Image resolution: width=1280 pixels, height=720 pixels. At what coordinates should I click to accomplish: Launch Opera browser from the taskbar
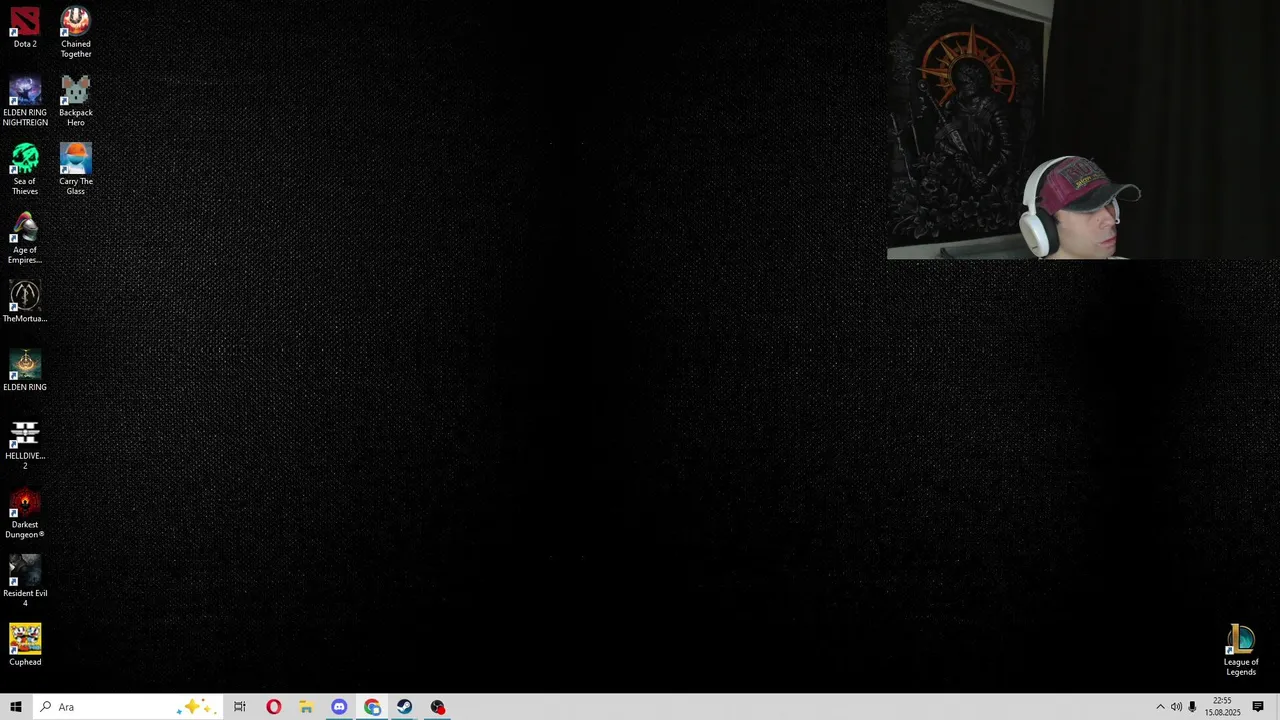click(273, 707)
